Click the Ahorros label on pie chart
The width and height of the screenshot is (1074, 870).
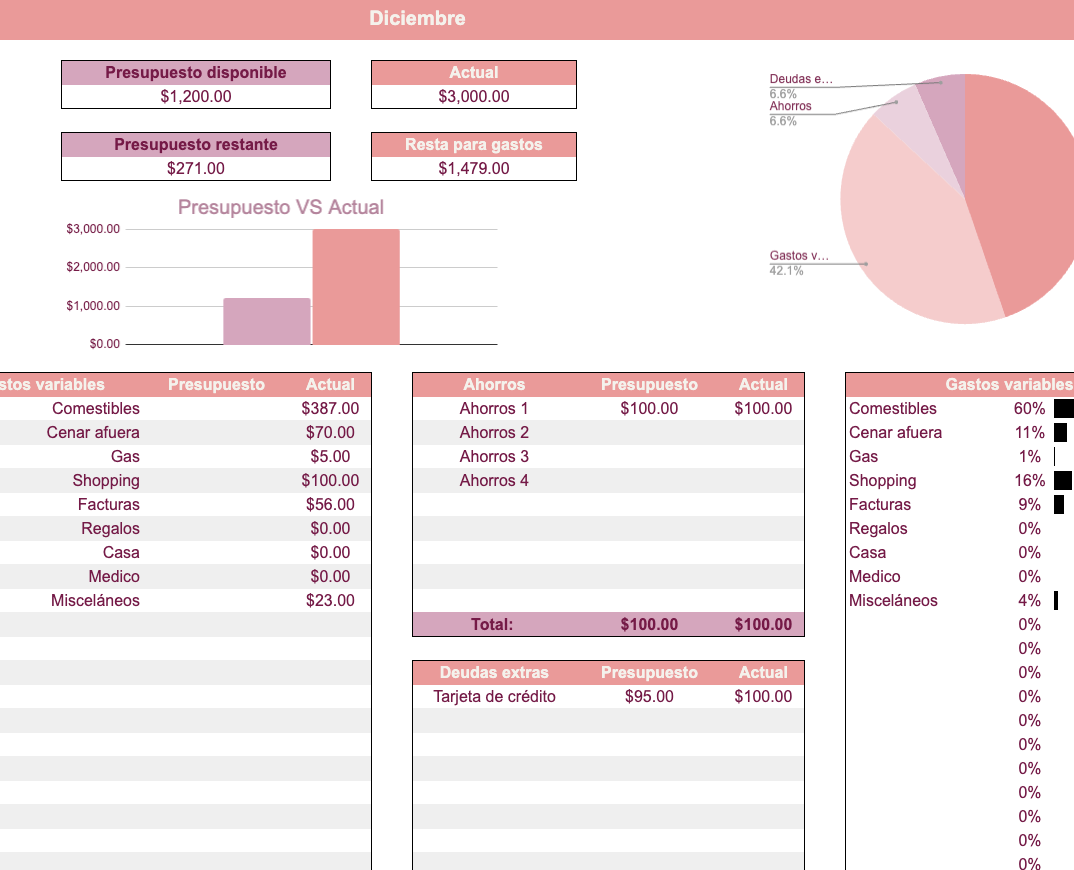791,106
